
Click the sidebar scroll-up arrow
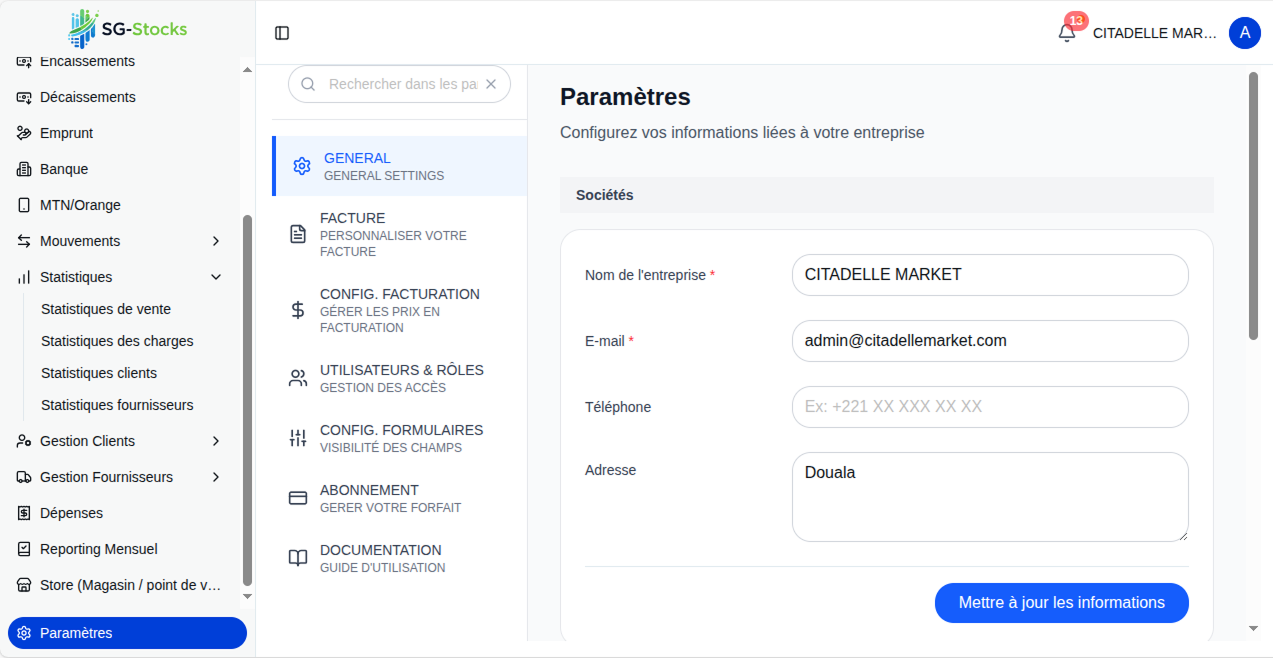click(x=247, y=70)
